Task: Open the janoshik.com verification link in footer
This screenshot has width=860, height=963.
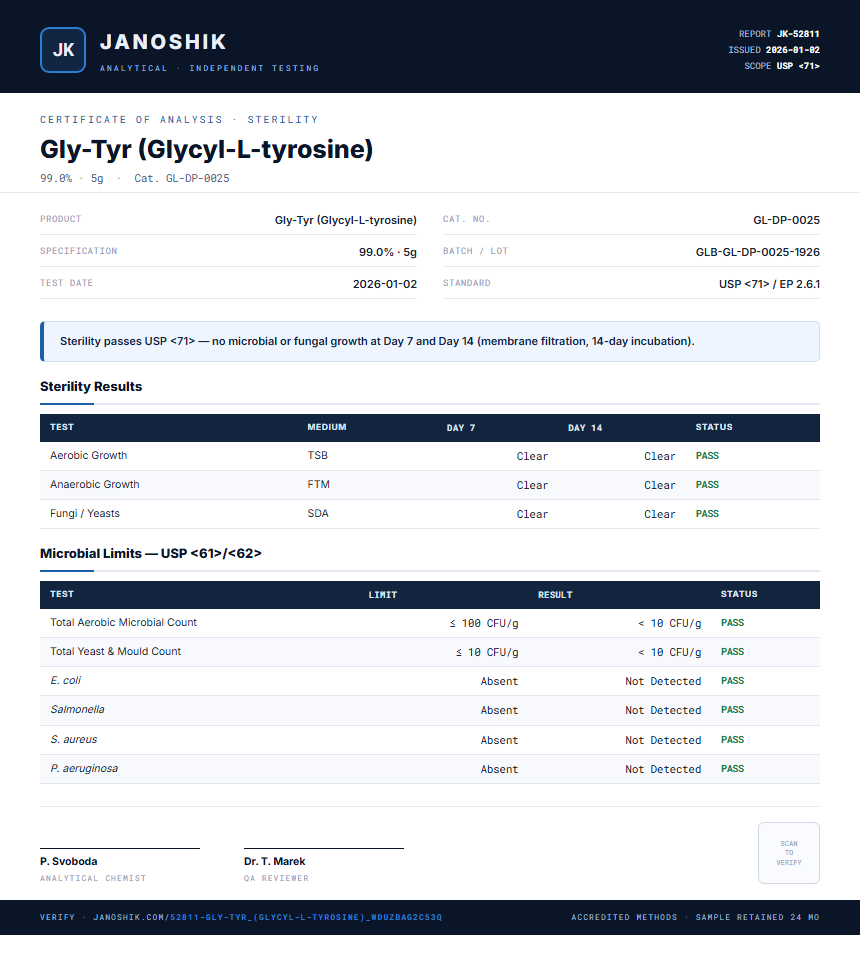Action: tap(267, 917)
